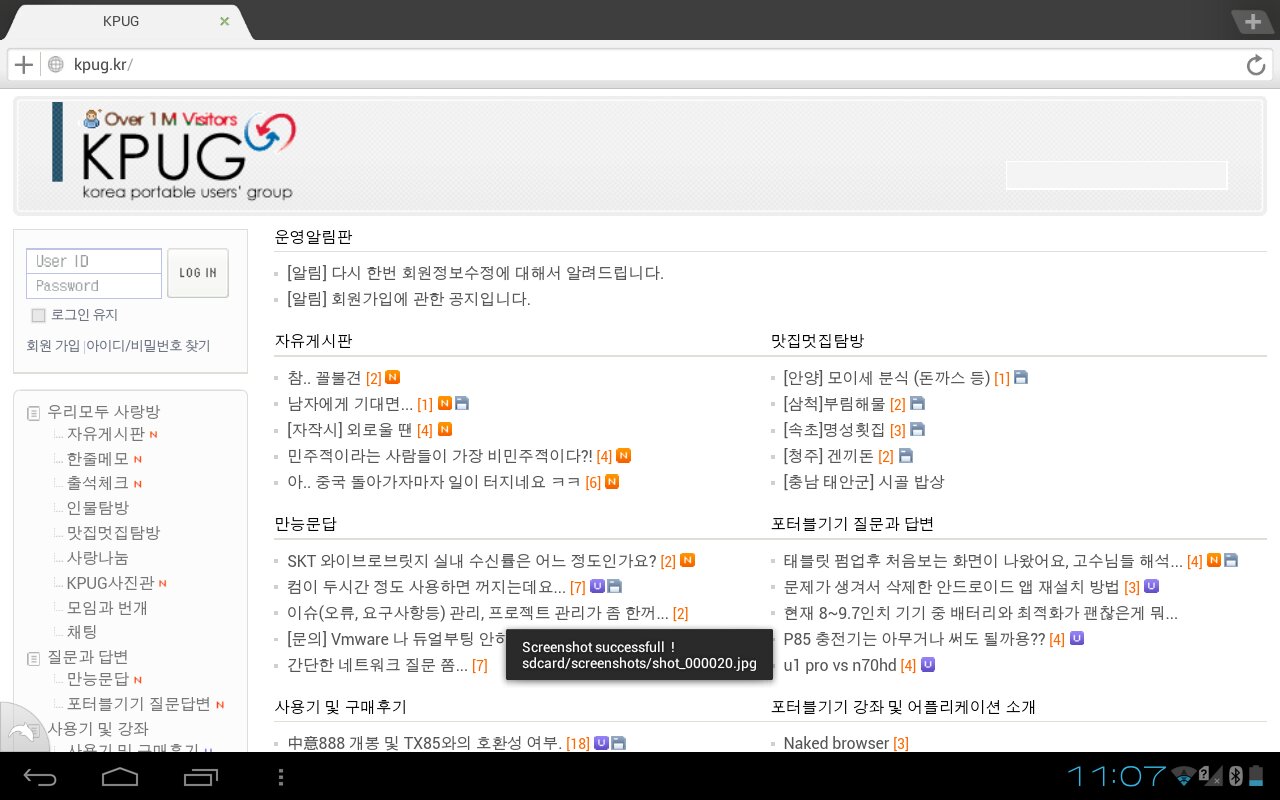Click disk icon next to 남자에게 기대면

tap(462, 403)
